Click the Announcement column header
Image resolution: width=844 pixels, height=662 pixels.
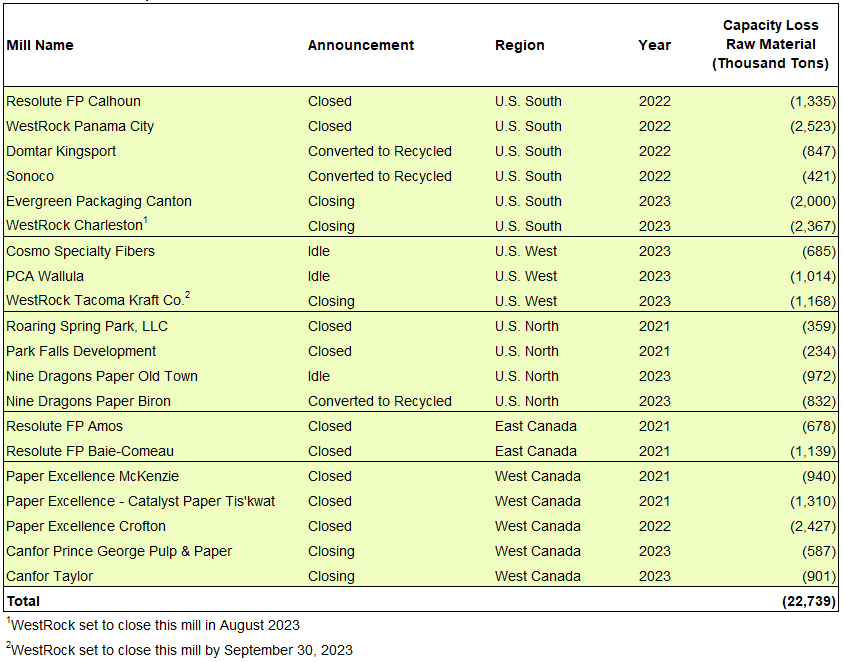(x=359, y=45)
